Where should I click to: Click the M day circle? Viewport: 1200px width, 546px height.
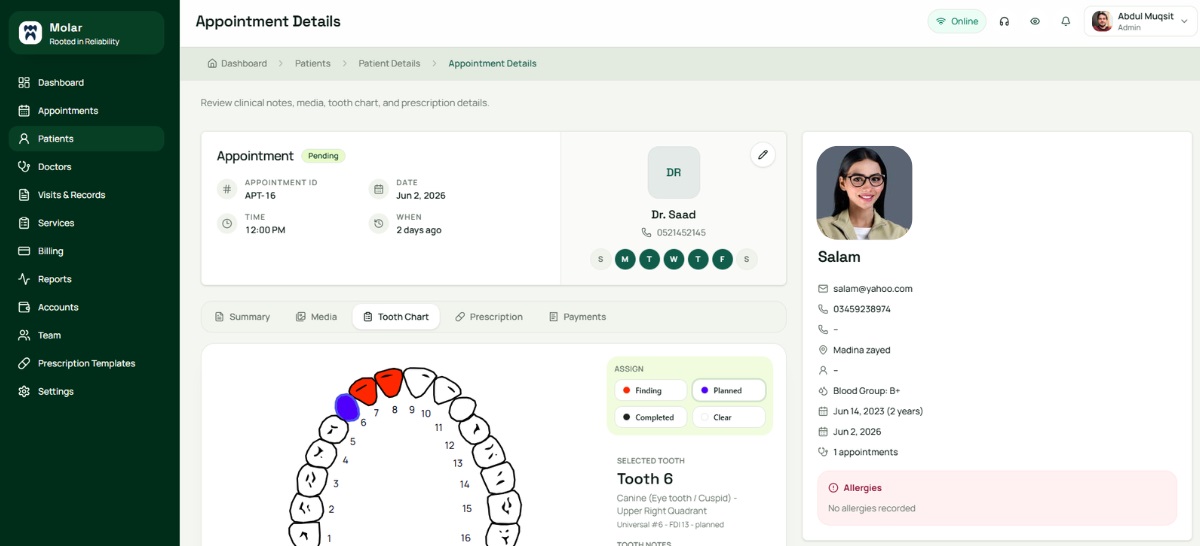(x=625, y=259)
